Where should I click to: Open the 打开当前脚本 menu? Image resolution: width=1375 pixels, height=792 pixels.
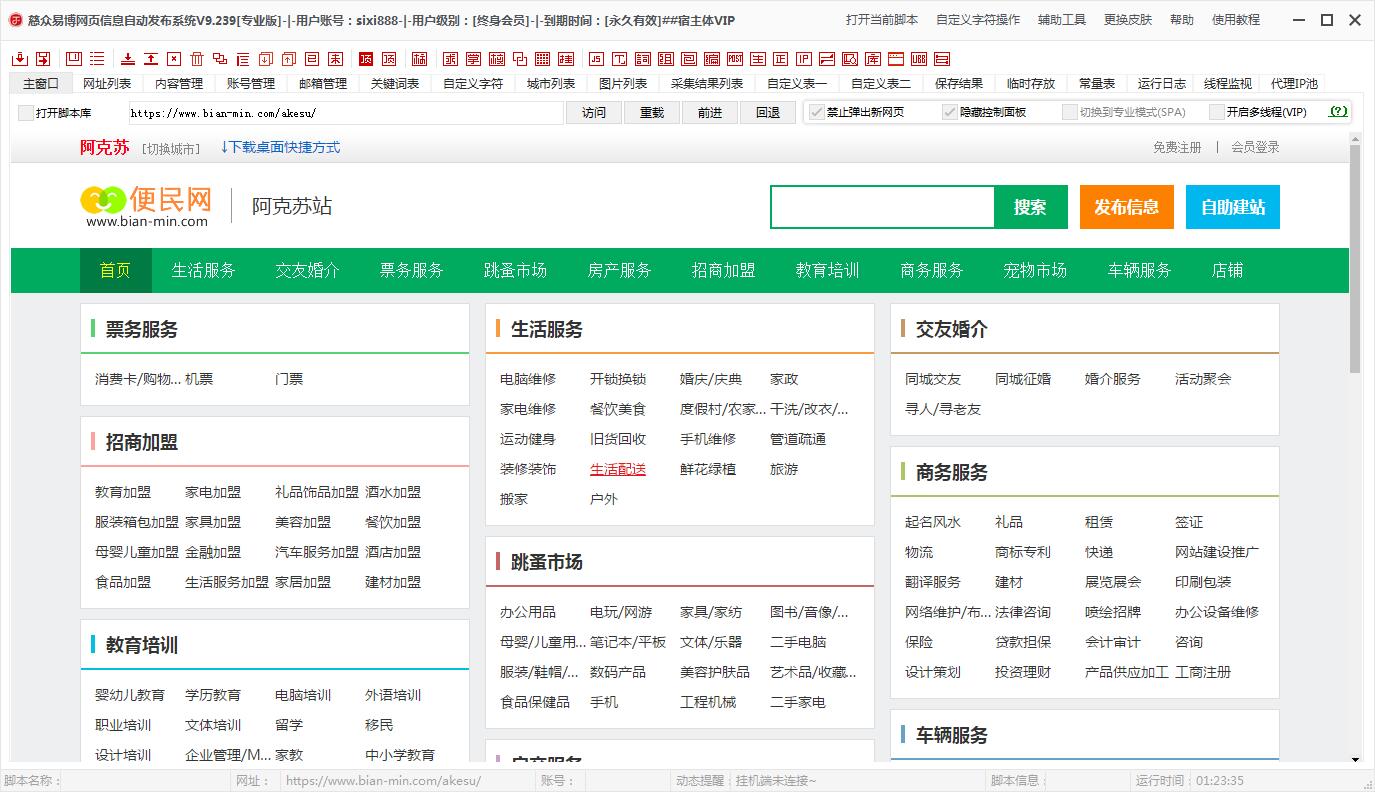click(882, 20)
